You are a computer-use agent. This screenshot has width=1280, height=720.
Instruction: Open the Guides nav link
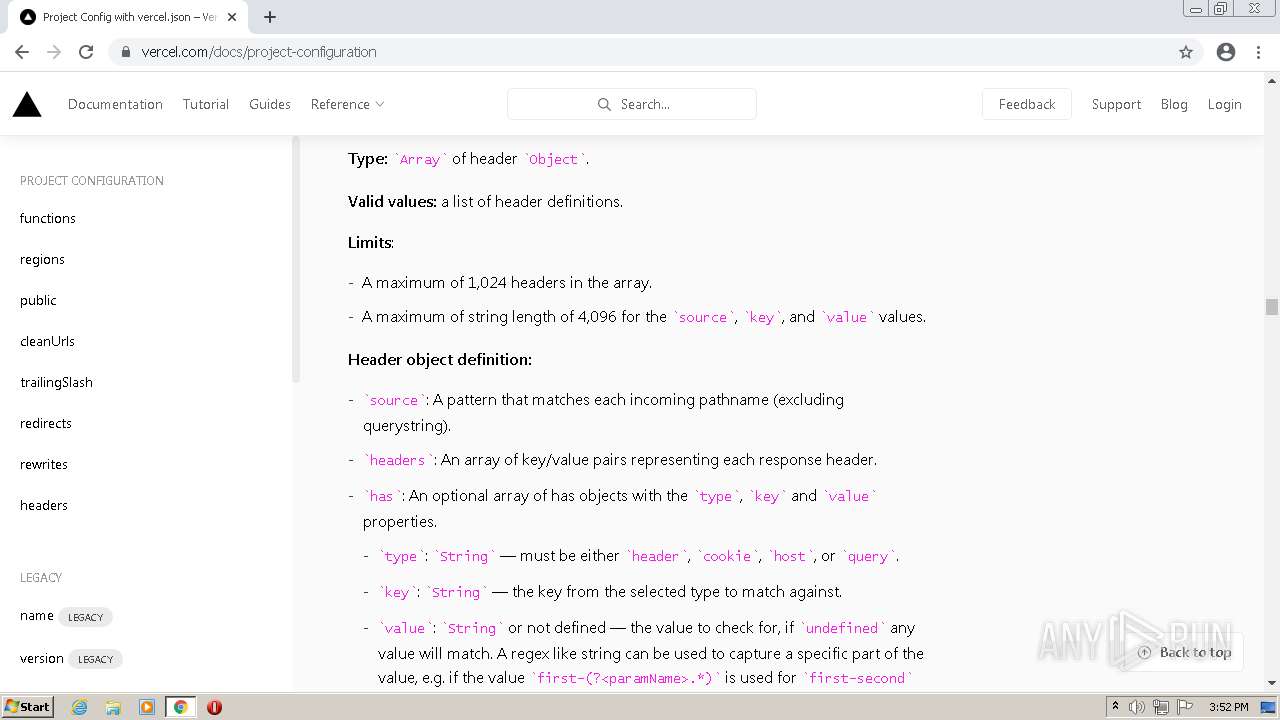(270, 104)
